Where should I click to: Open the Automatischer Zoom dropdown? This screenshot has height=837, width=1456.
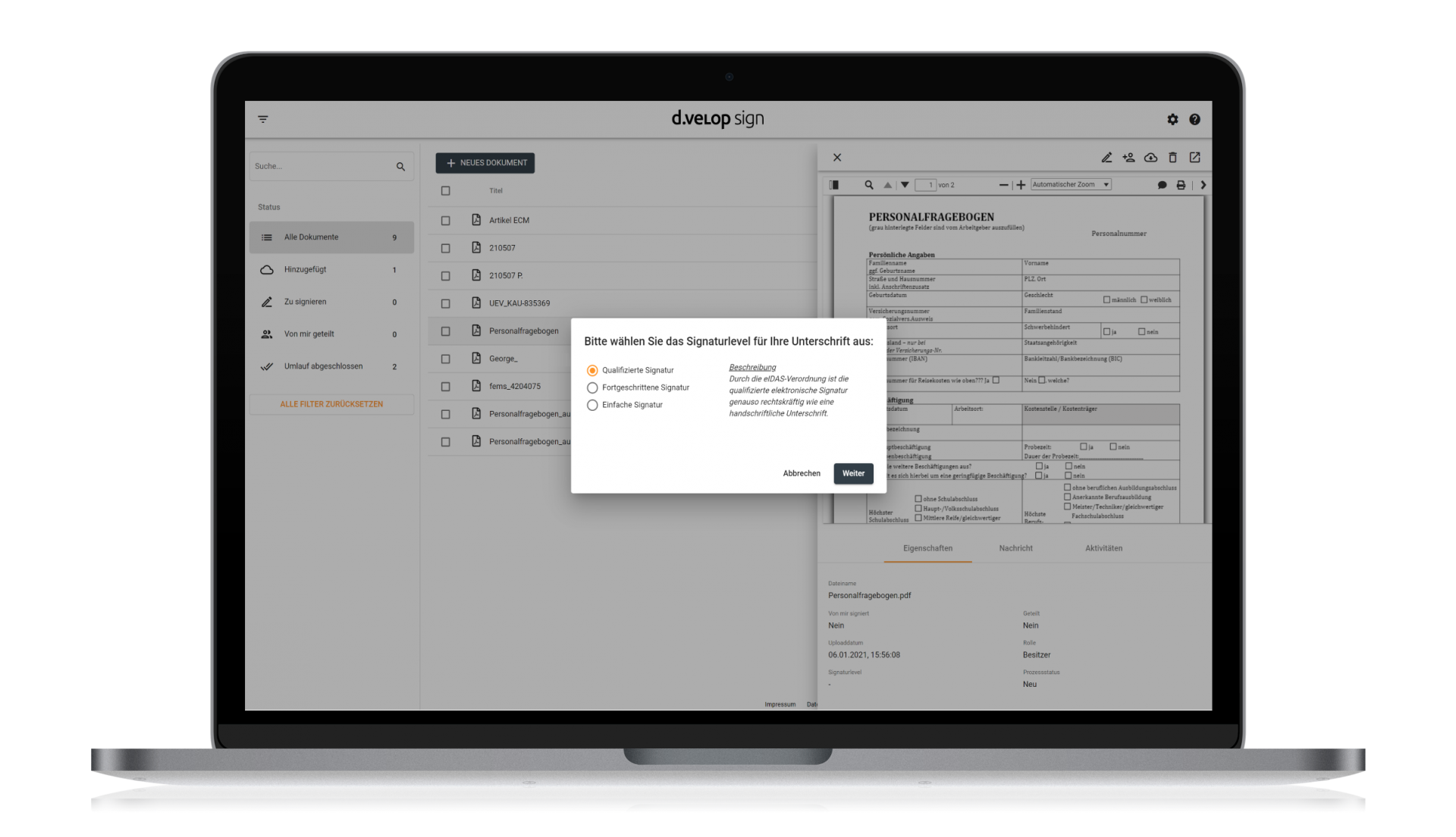coord(1071,185)
